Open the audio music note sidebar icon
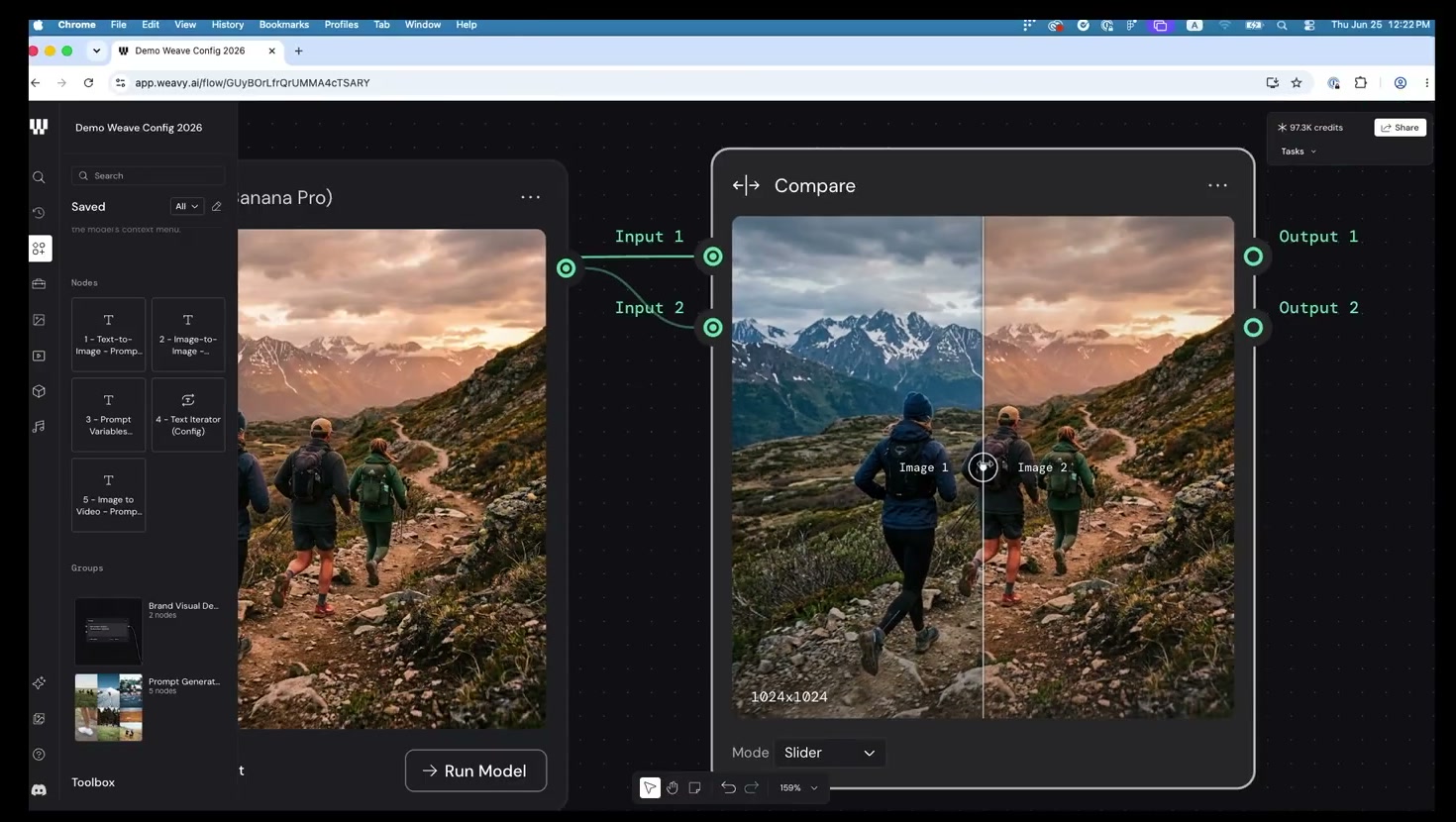Screen dimensions: 1456x822 click(39, 427)
